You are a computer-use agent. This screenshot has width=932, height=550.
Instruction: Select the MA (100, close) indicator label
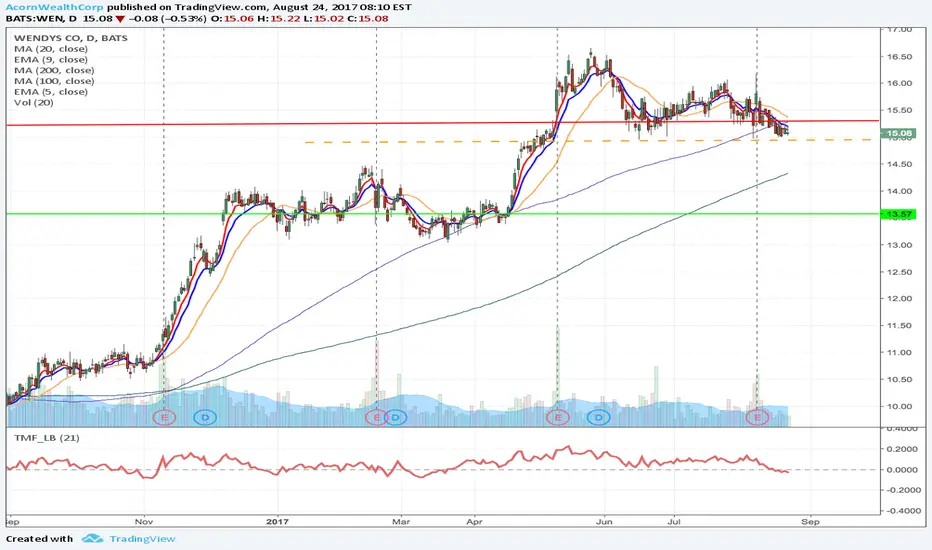(54, 81)
